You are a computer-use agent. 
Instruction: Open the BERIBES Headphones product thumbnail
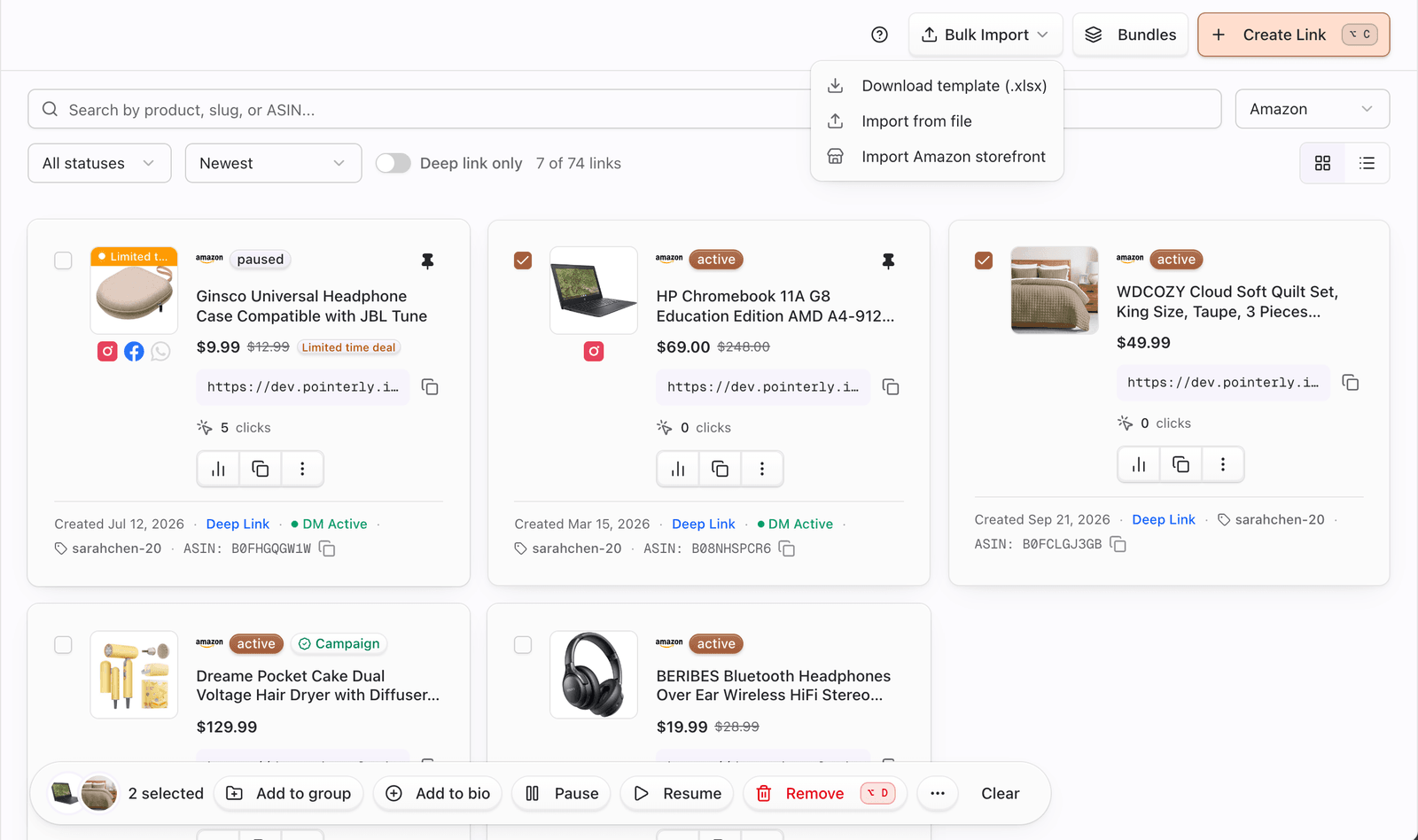click(x=594, y=674)
